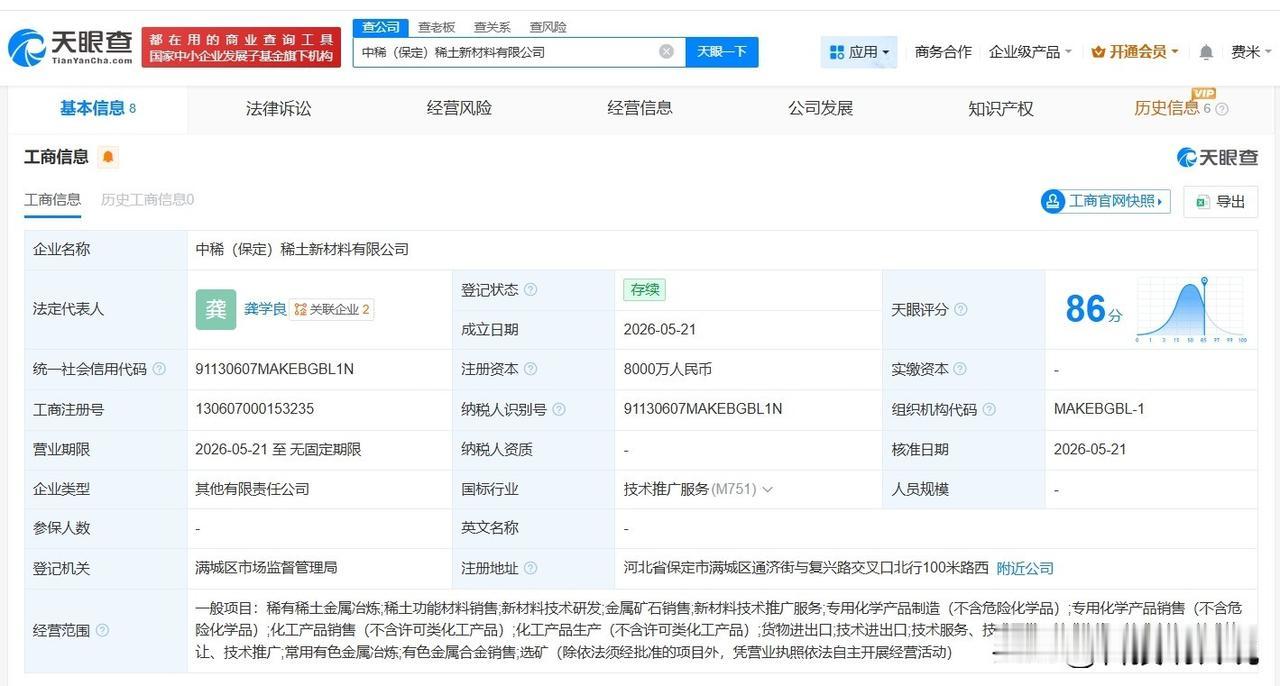The image size is (1280, 686).
Task: Click help icon next to 统一社会信用代码
Action: (x=159, y=369)
